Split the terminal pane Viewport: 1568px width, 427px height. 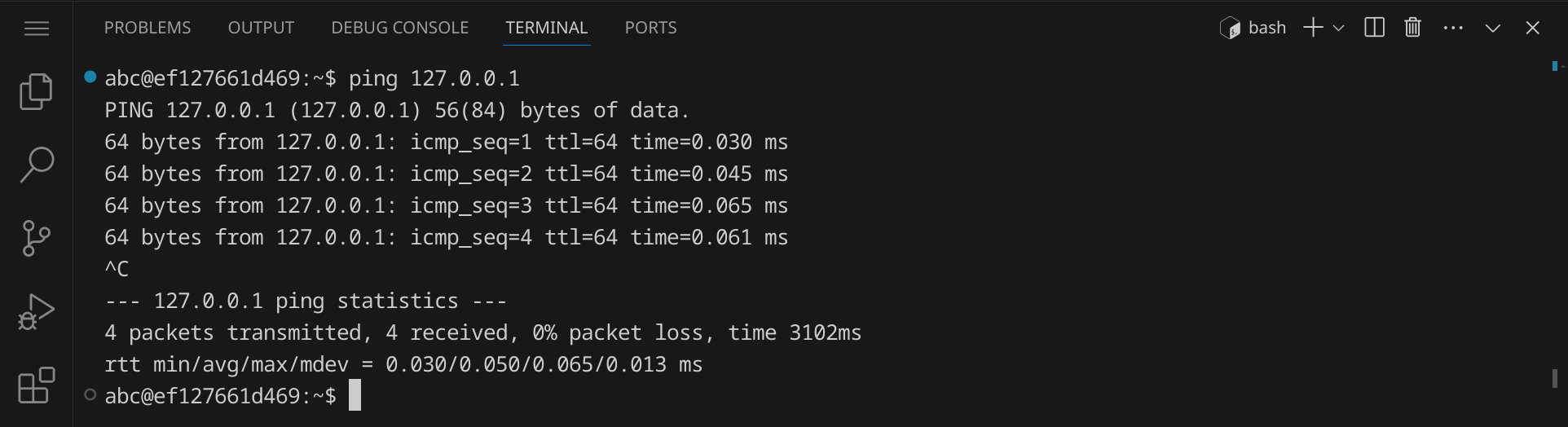[1374, 28]
